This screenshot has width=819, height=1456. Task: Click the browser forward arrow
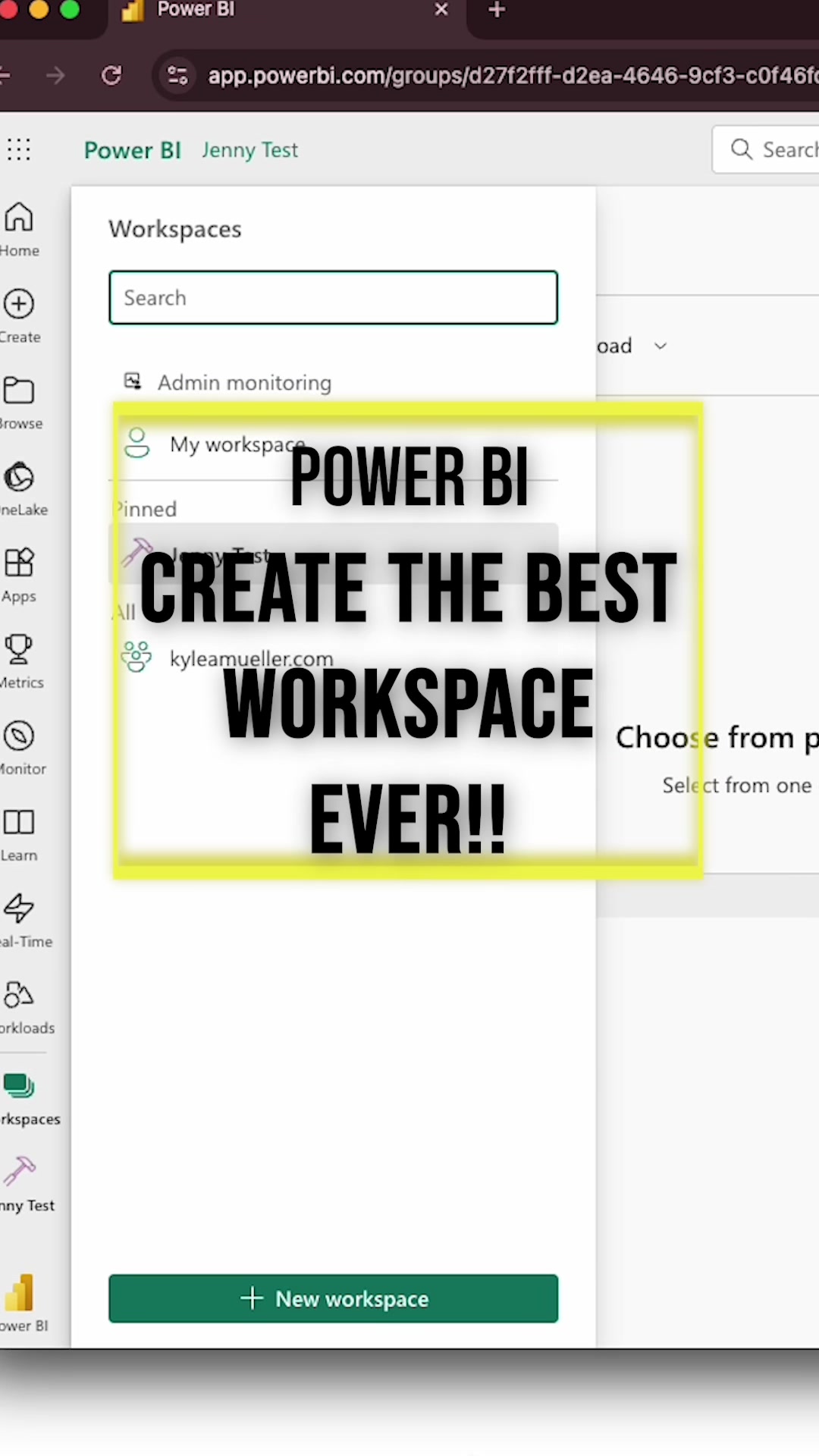[55, 75]
